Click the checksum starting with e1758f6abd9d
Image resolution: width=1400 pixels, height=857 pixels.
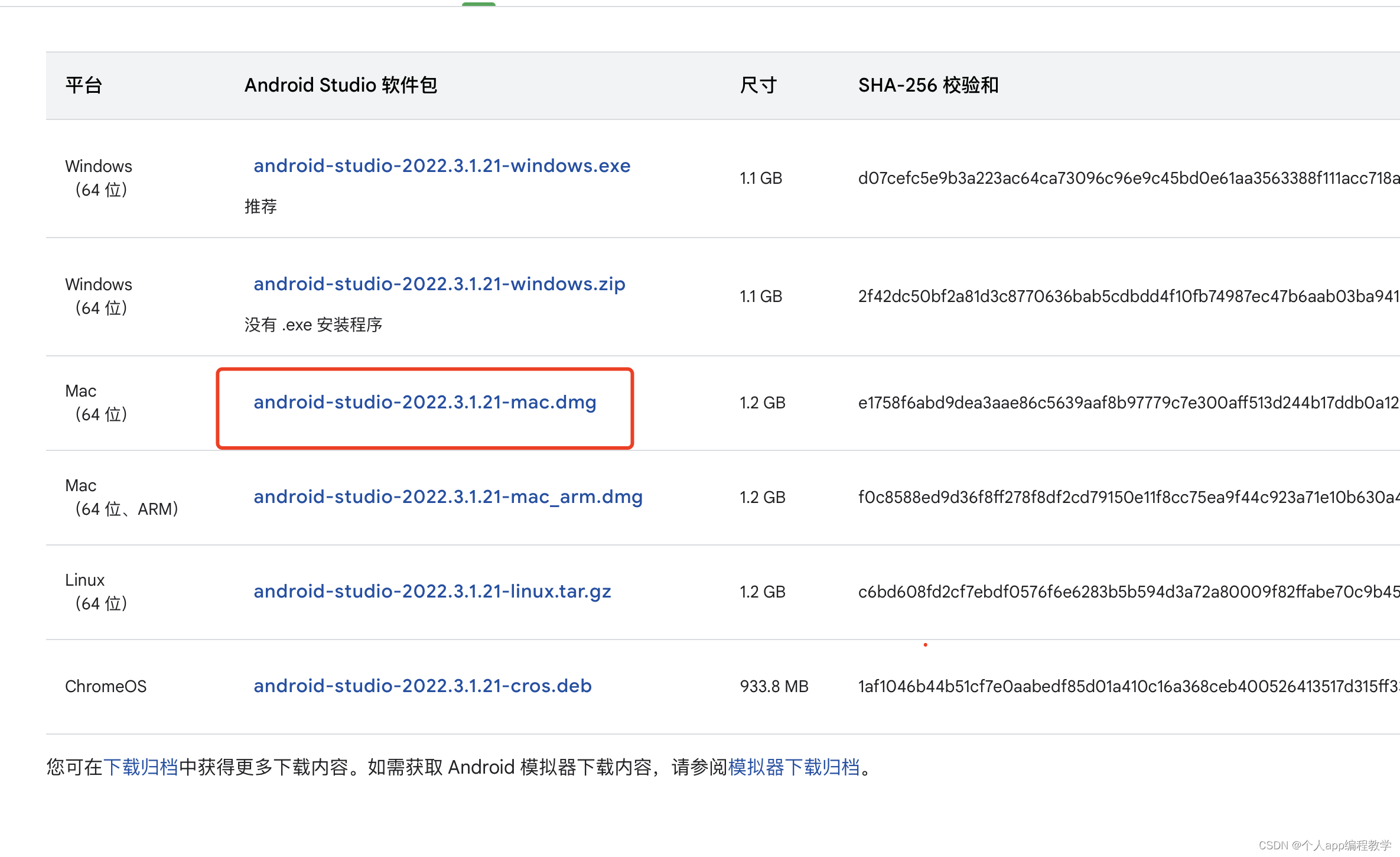(x=1129, y=402)
